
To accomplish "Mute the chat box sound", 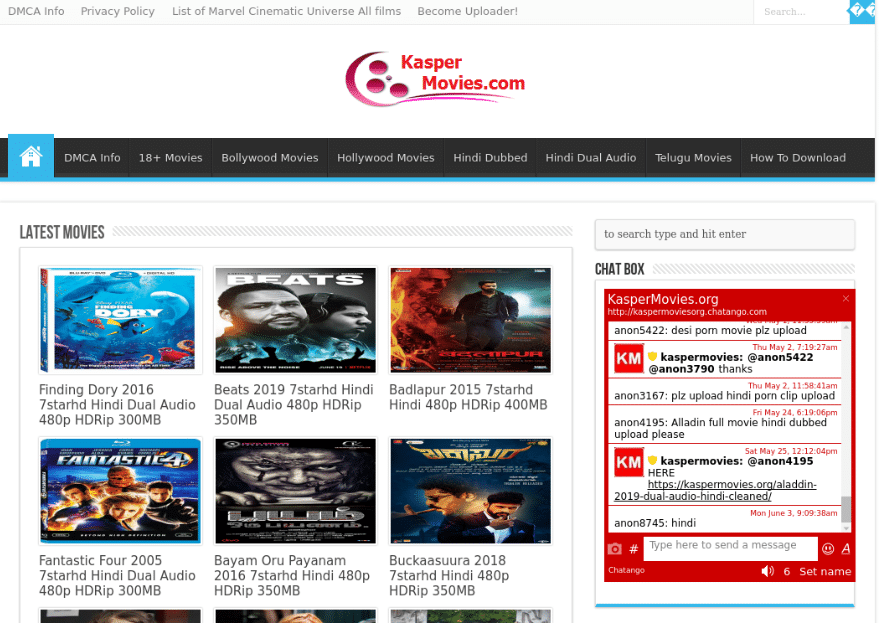I will (767, 571).
